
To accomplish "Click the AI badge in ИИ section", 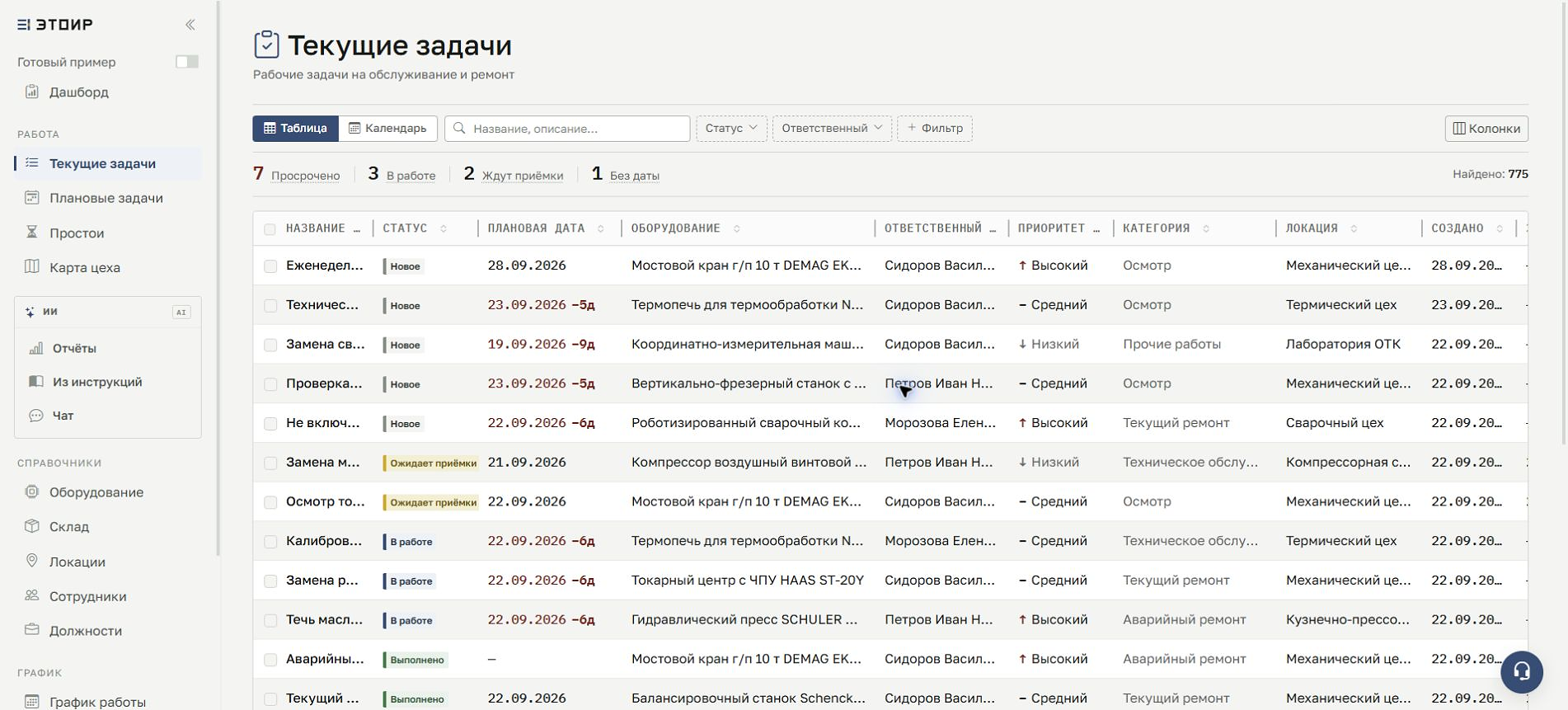I will [x=181, y=312].
